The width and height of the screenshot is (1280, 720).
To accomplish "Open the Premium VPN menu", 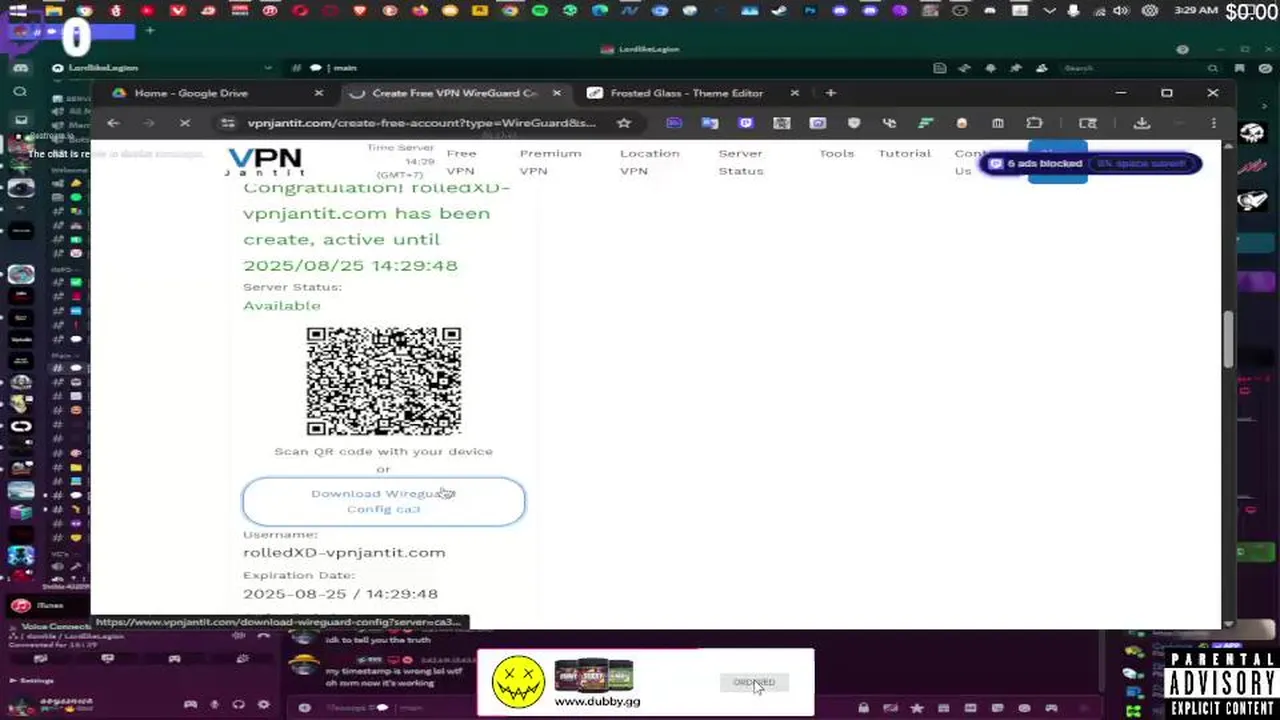I will click(550, 162).
